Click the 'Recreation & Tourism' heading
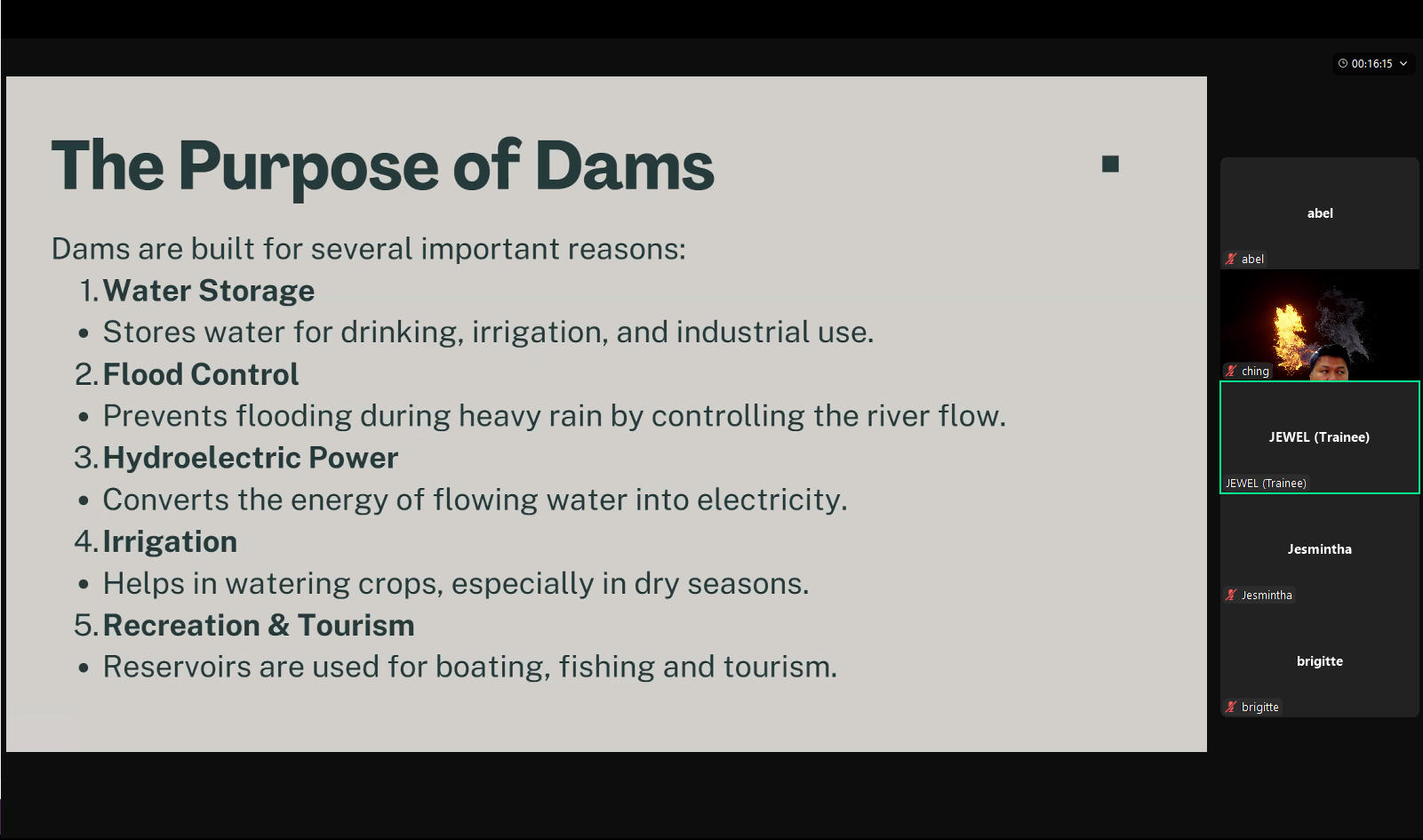Screen dimensions: 1423x840 click(x=259, y=626)
